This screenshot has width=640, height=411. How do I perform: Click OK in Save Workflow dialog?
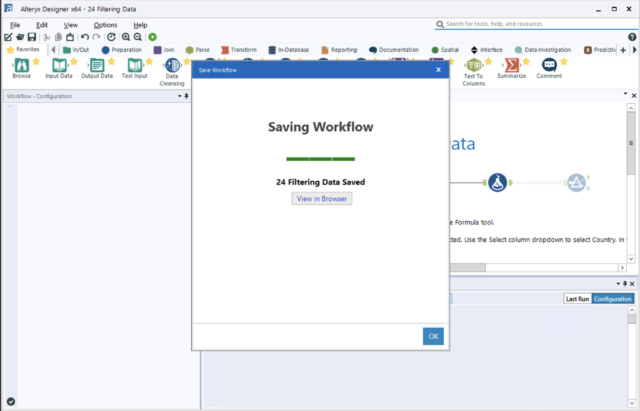pyautogui.click(x=433, y=336)
